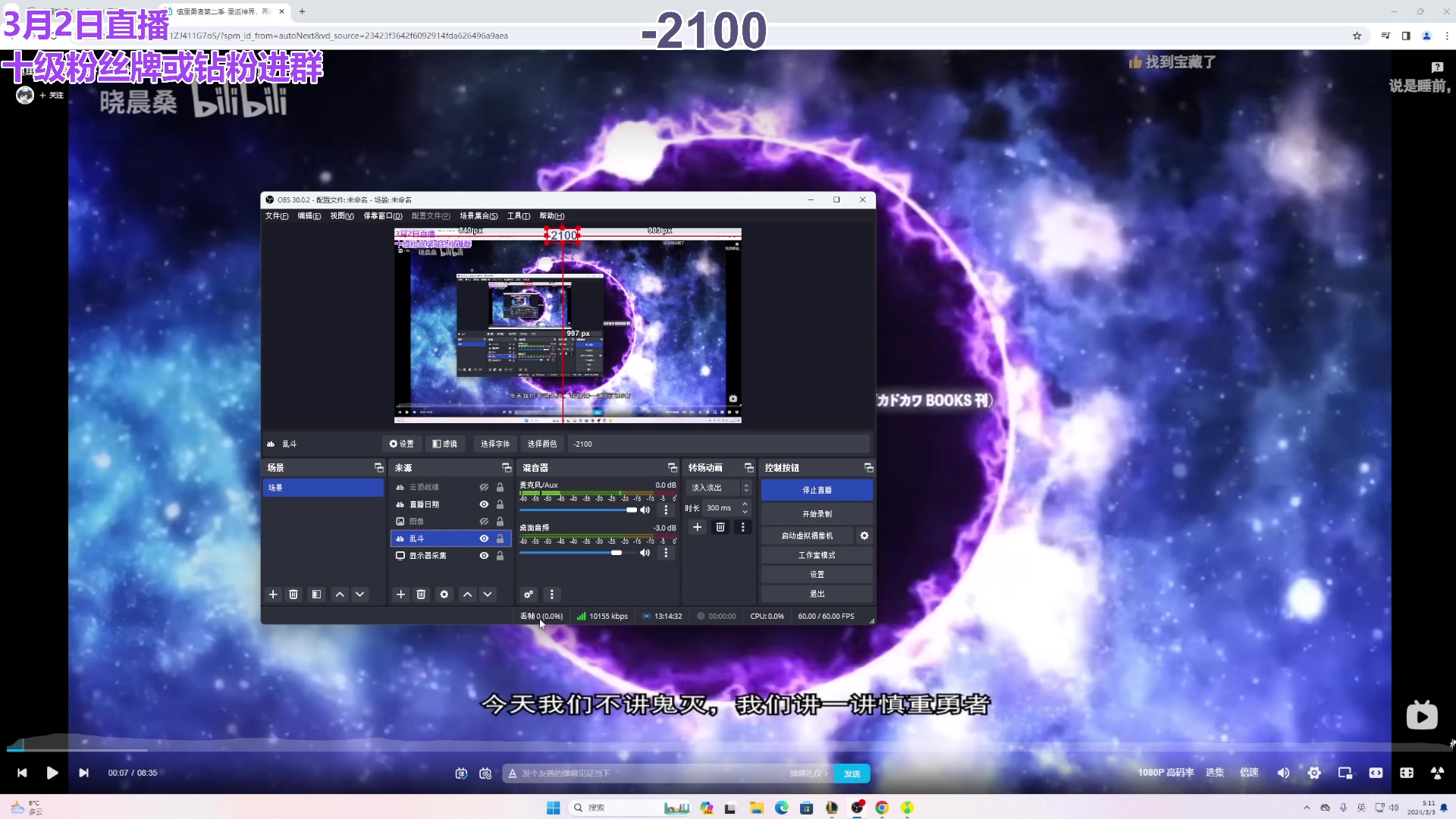
Task: Hide the 直播日期 source with eye icon
Action: pos(484,504)
